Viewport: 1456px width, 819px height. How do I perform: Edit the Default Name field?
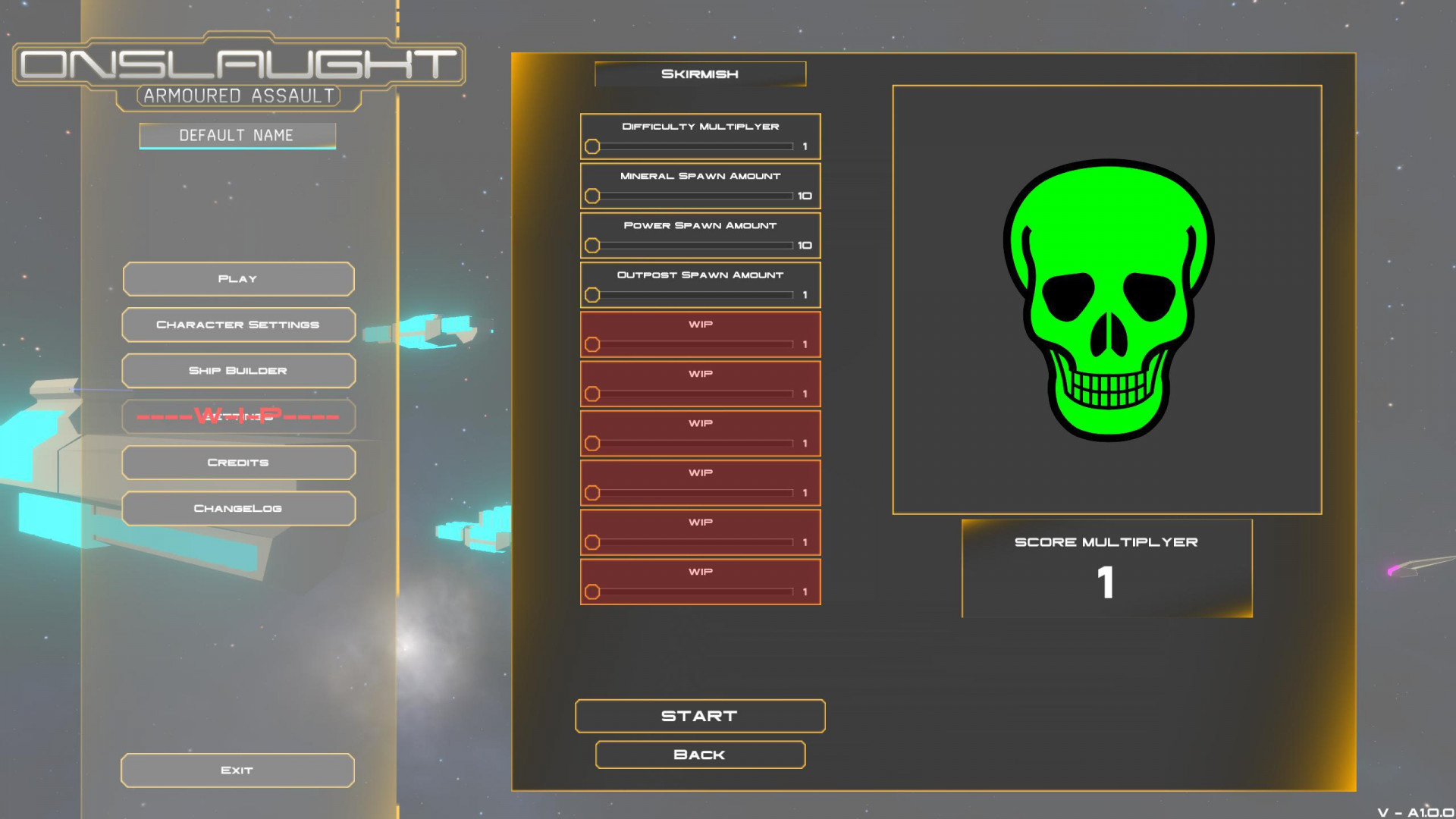click(237, 136)
